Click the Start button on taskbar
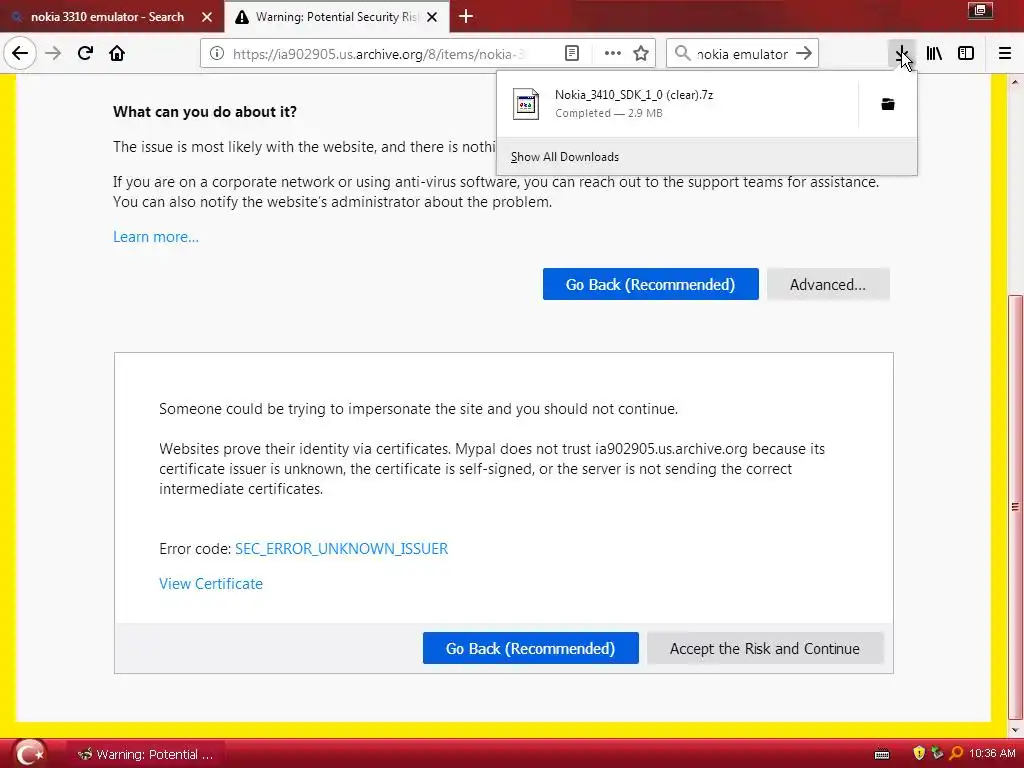1024x768 pixels. point(30,754)
